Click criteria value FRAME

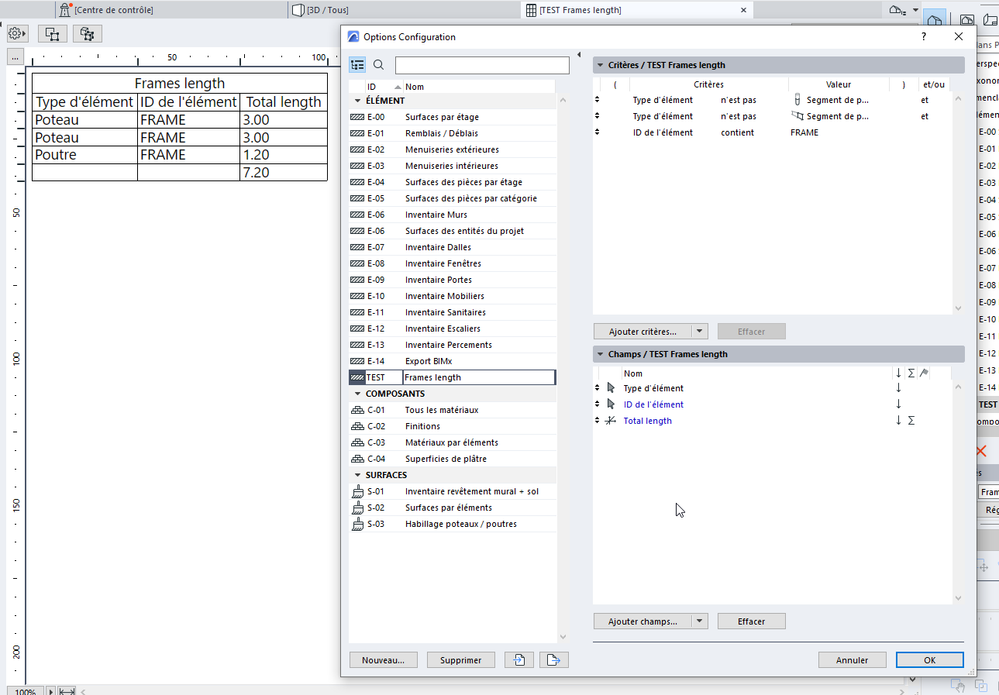[x=804, y=133]
